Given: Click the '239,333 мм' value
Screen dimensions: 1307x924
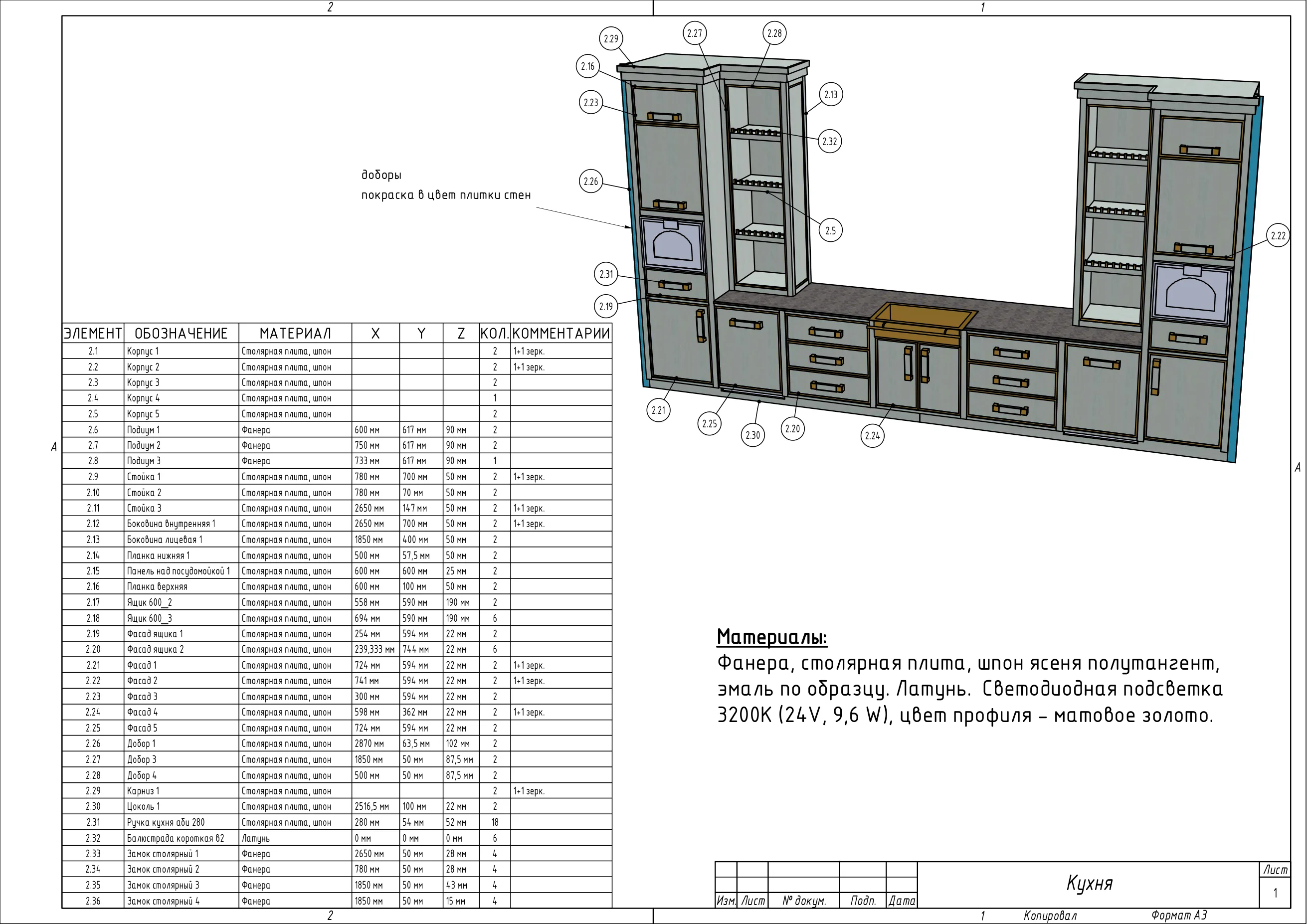Looking at the screenshot, I should tap(374, 650).
